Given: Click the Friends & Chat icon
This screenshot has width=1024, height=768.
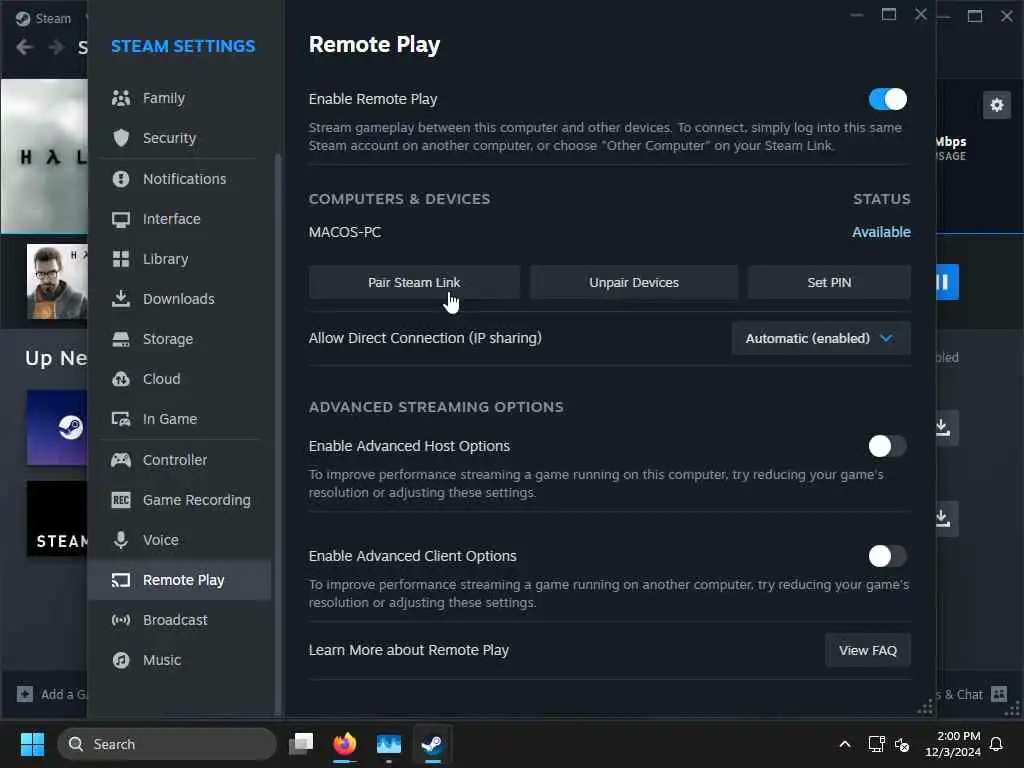Looking at the screenshot, I should (999, 694).
